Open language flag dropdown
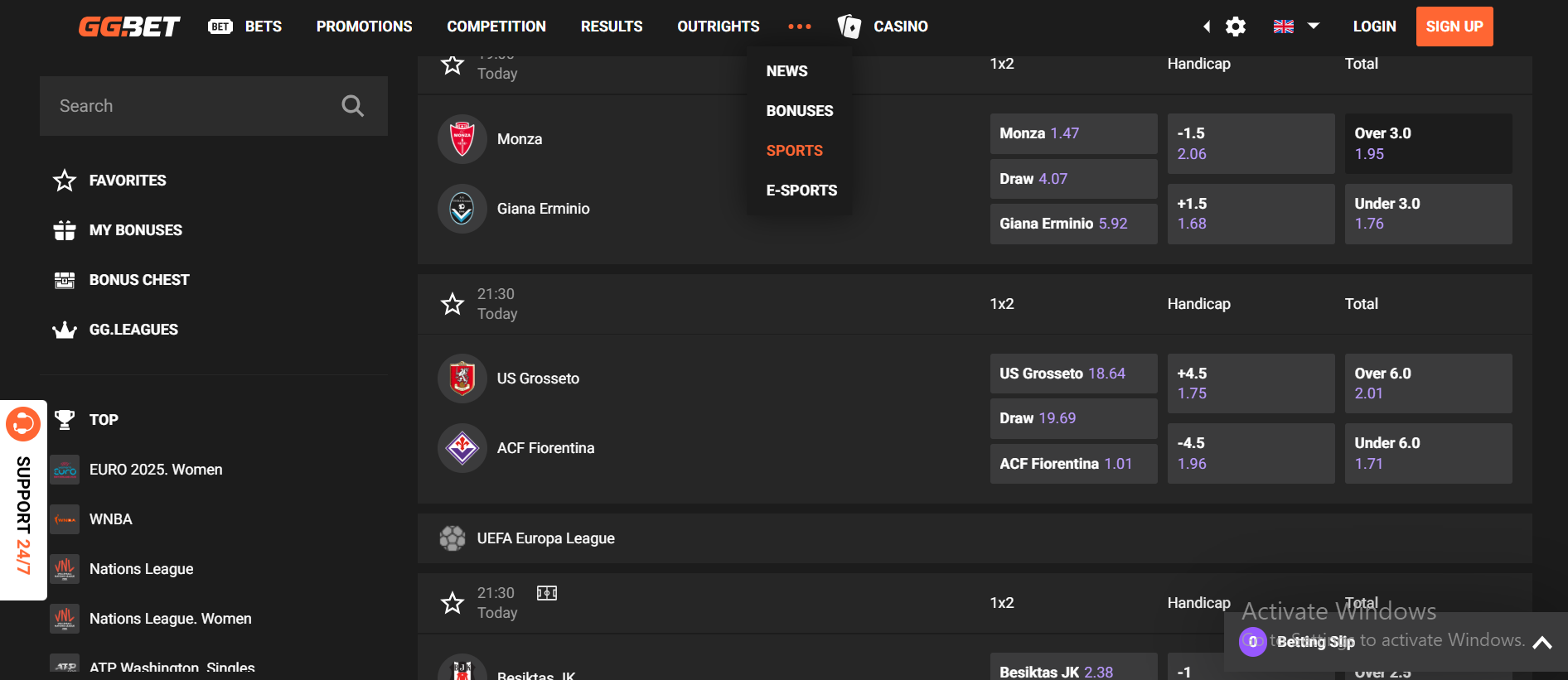Viewport: 1568px width, 680px height. pos(1296,27)
